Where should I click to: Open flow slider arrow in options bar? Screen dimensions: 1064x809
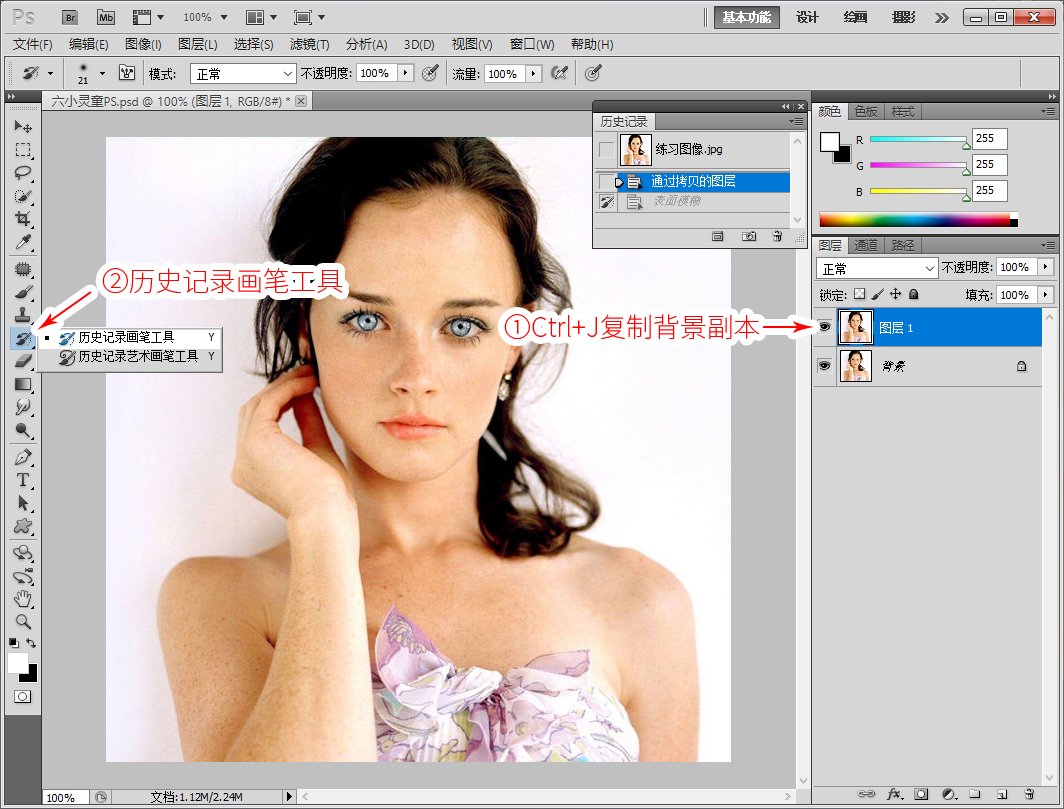534,73
